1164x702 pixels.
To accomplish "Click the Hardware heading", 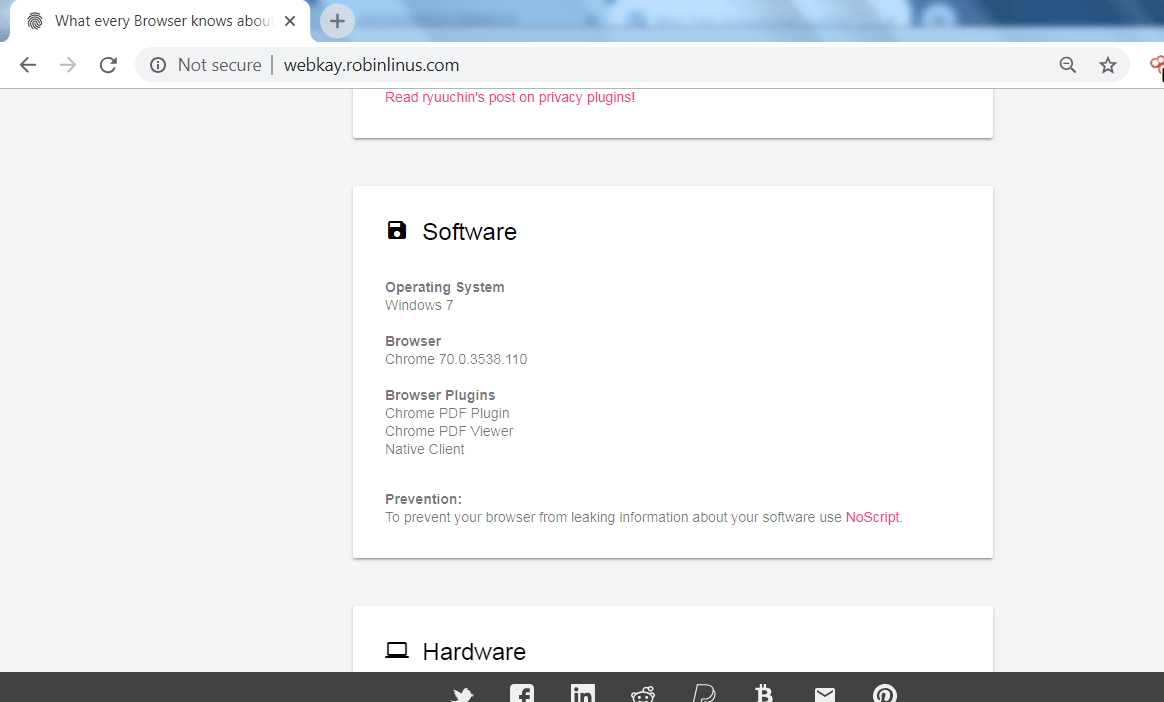I will pos(474,652).
